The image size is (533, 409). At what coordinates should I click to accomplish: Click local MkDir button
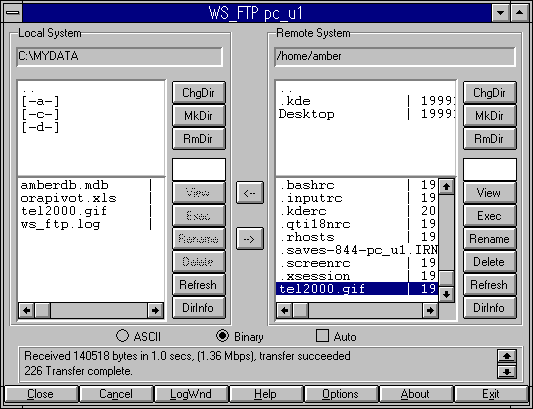(x=199, y=116)
